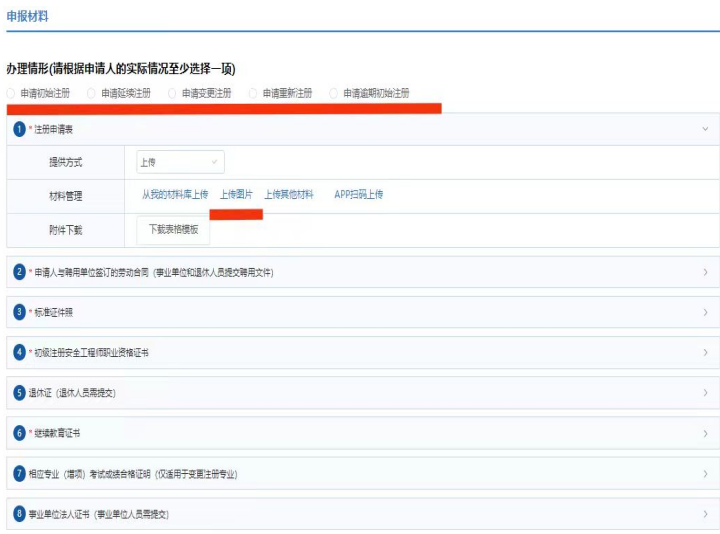Expand the 初级注册安全工程师职业资格证书 section arrow
Viewport: 720px width, 534px height.
705,353
